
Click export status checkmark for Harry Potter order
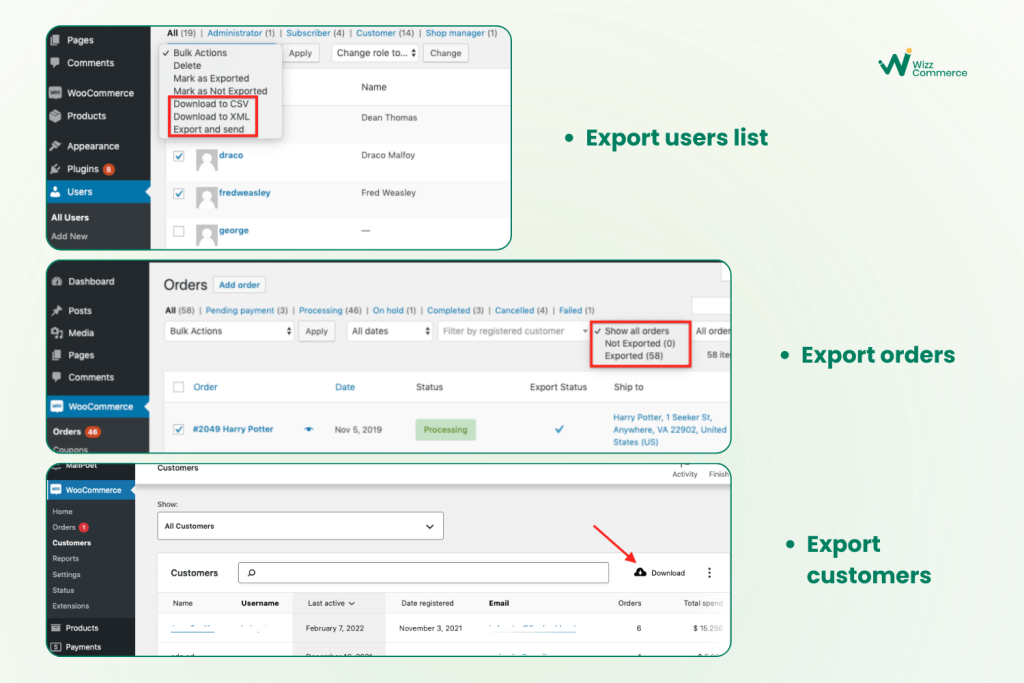559,429
